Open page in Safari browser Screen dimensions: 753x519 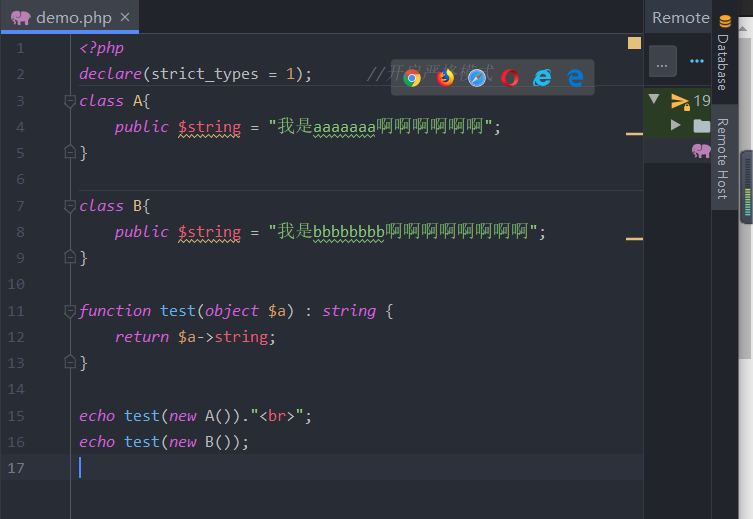pos(477,78)
